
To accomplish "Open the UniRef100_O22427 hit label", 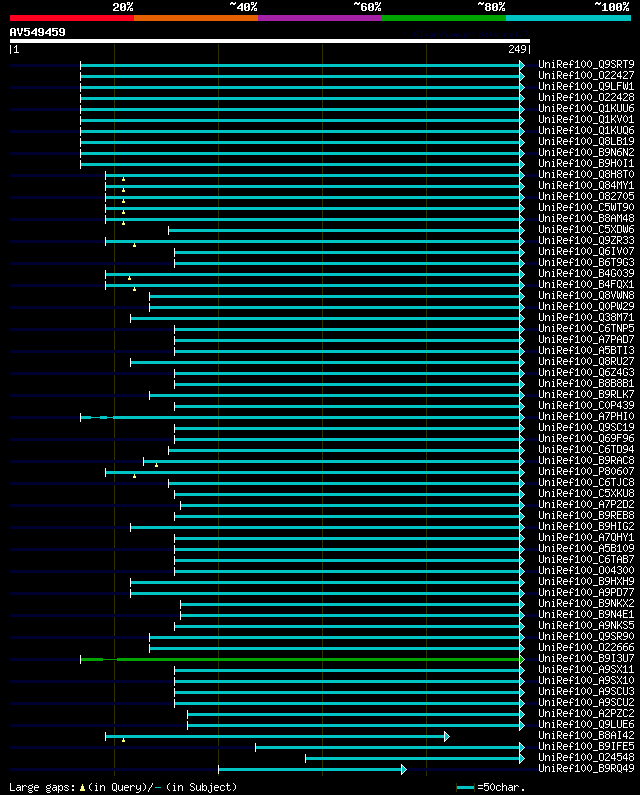I will point(586,76).
